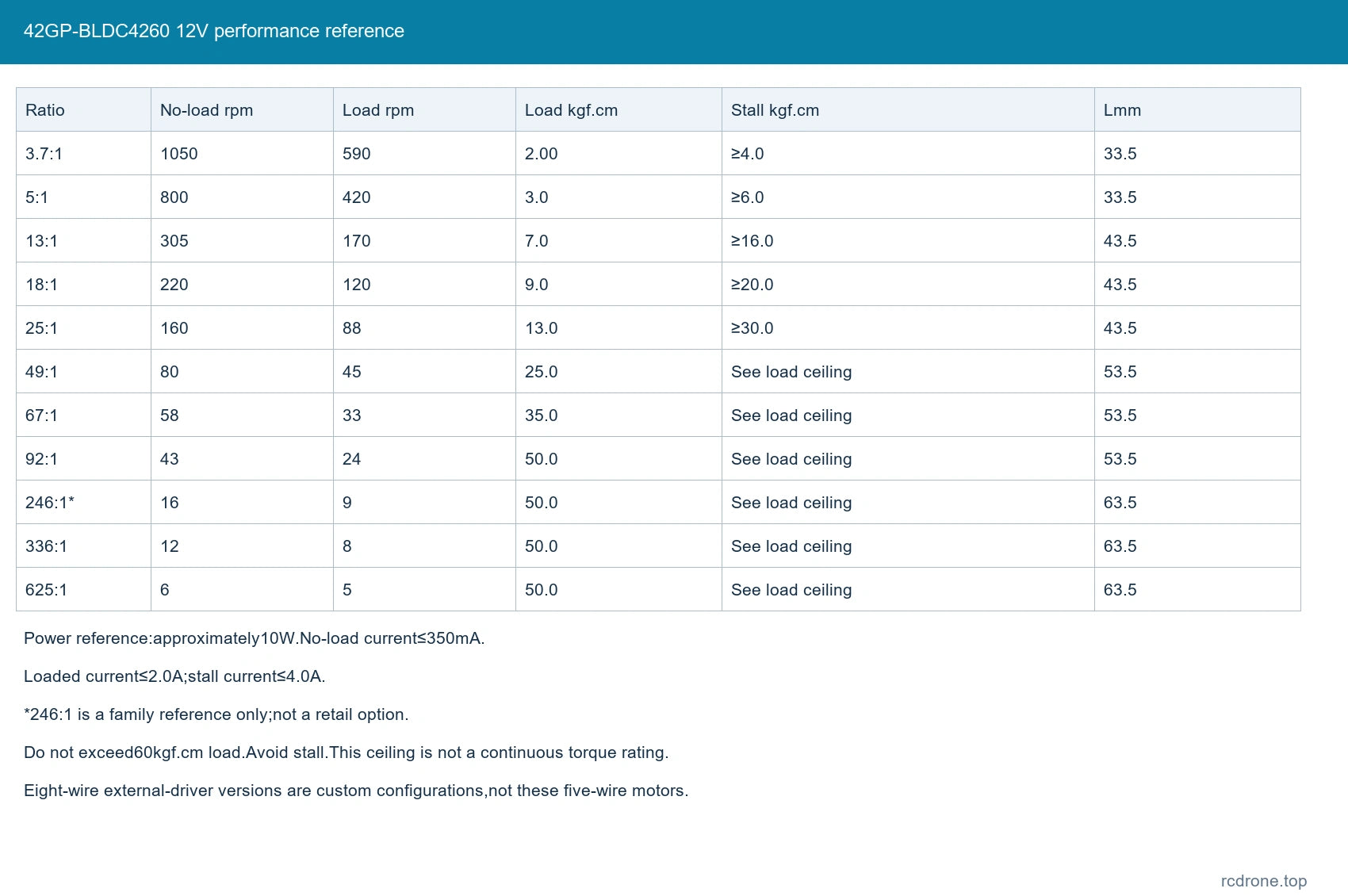Screen dimensions: 1348x896
Task: Select the 13:1 ratio cell
Action: click(83, 240)
